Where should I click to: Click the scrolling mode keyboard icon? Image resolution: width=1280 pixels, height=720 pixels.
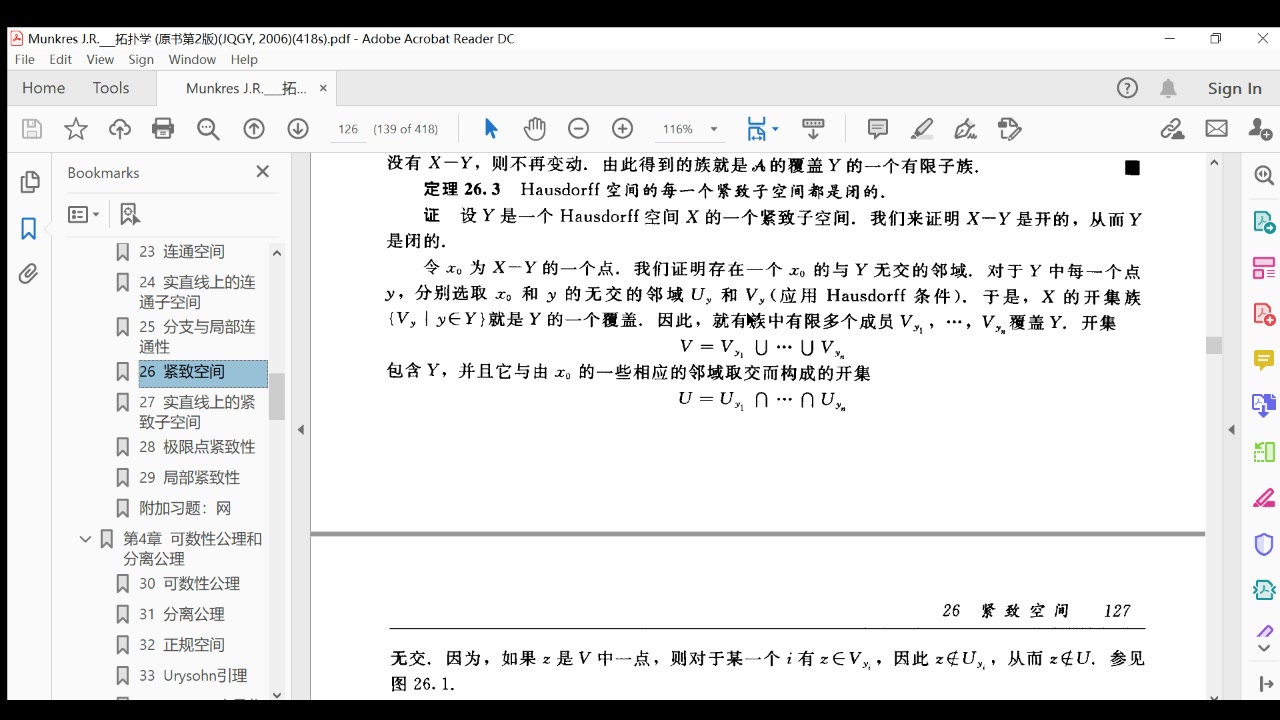tap(813, 129)
